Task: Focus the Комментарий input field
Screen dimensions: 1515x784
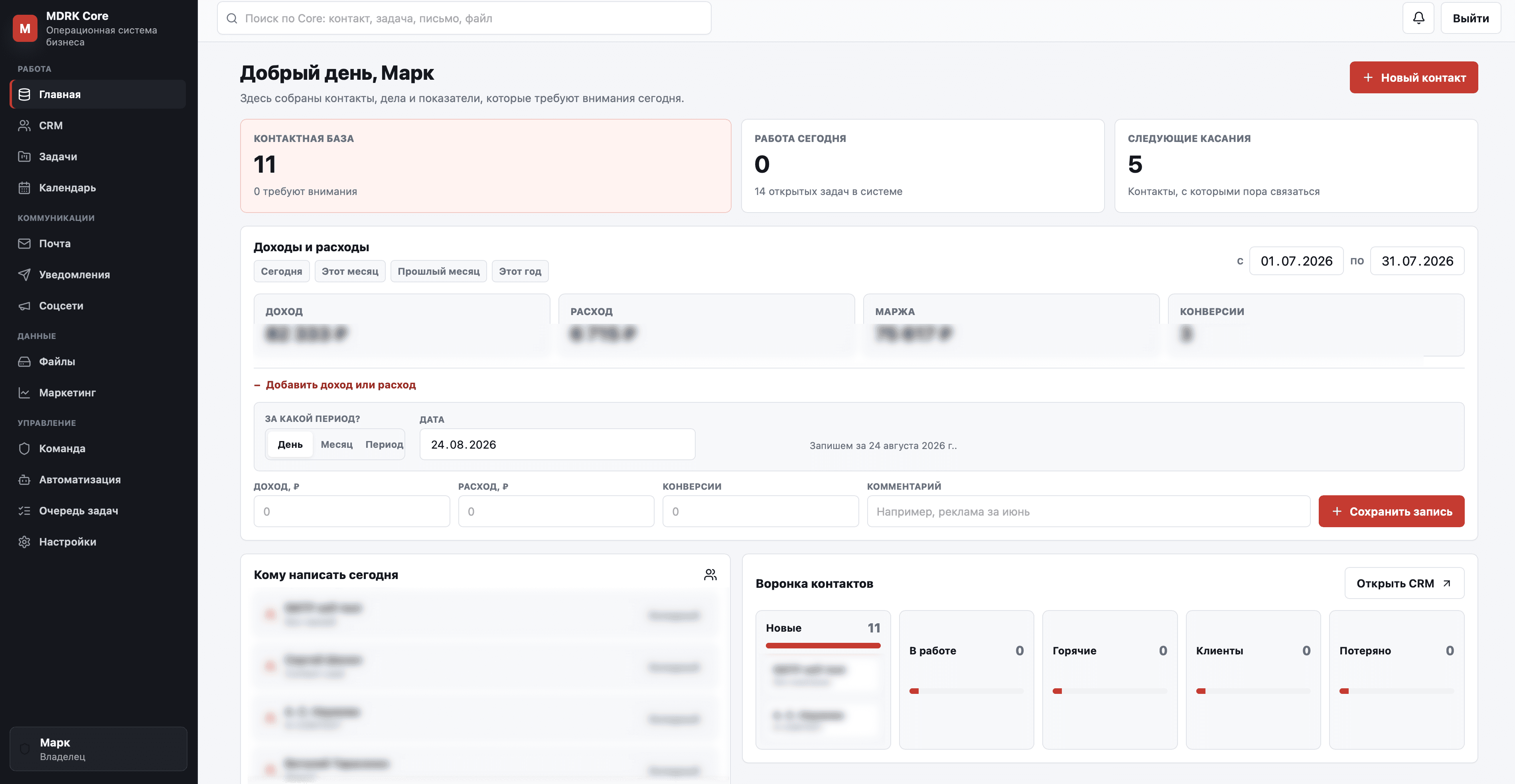Action: point(1088,512)
